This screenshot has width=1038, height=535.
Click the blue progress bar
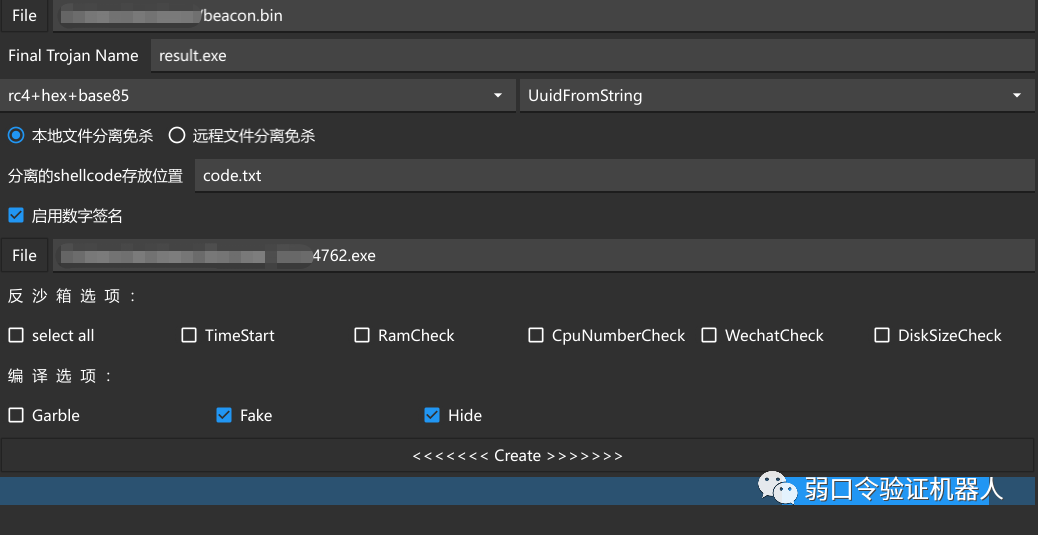(380, 491)
